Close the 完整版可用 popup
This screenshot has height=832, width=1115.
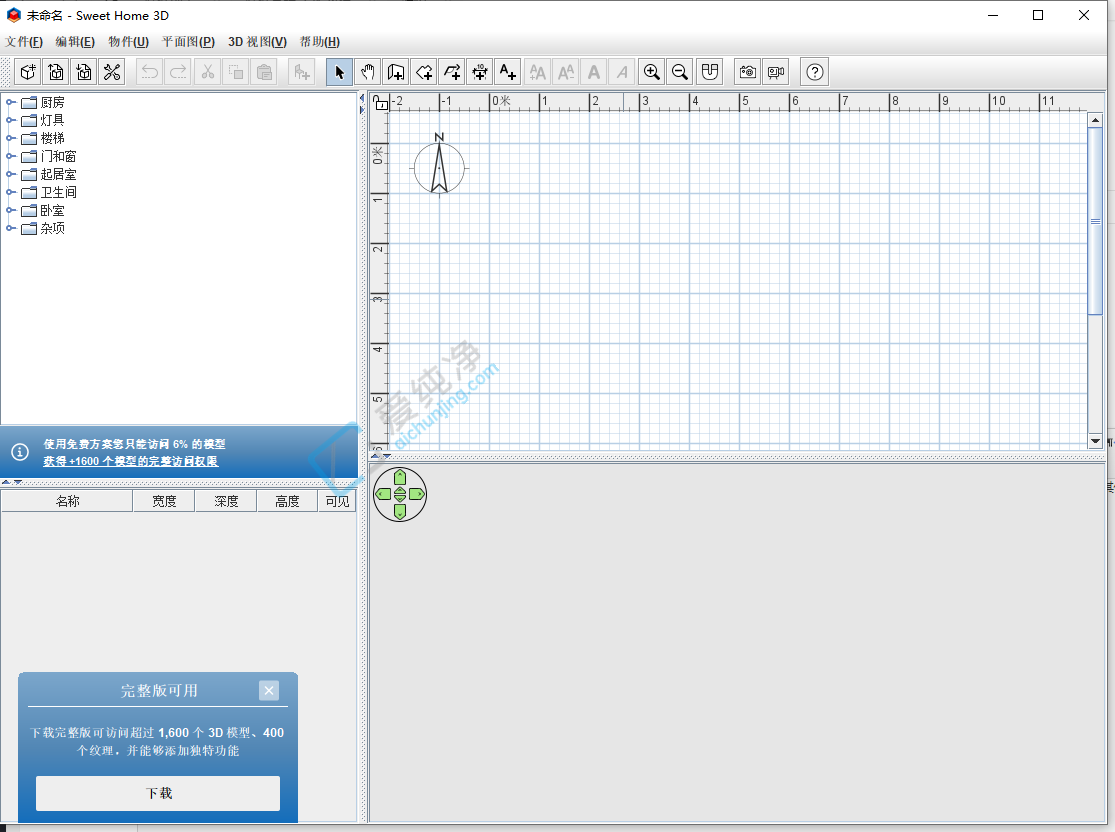[x=269, y=690]
